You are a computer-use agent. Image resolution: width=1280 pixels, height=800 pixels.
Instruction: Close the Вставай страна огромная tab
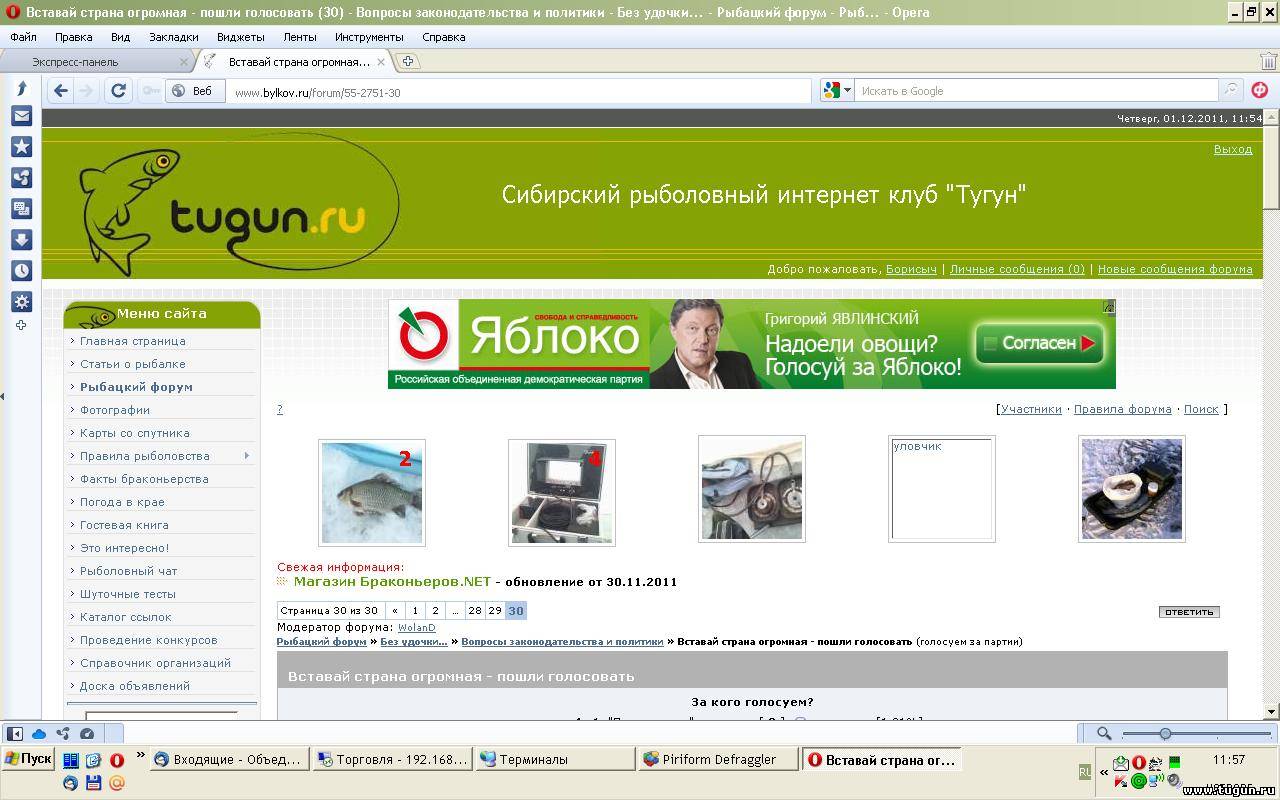(x=382, y=62)
